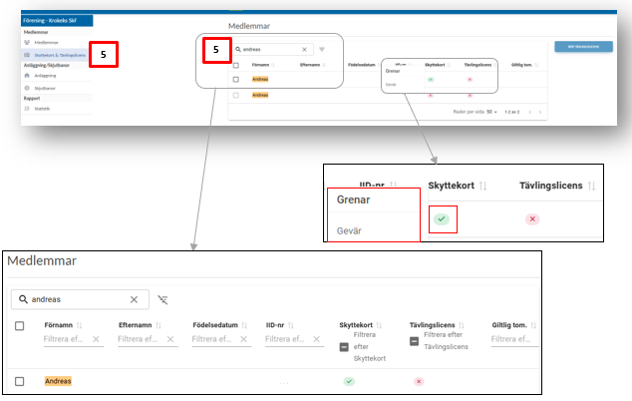This screenshot has width=632, height=401.
Task: Click the second Andreas name in top screenshot
Action: [260, 95]
